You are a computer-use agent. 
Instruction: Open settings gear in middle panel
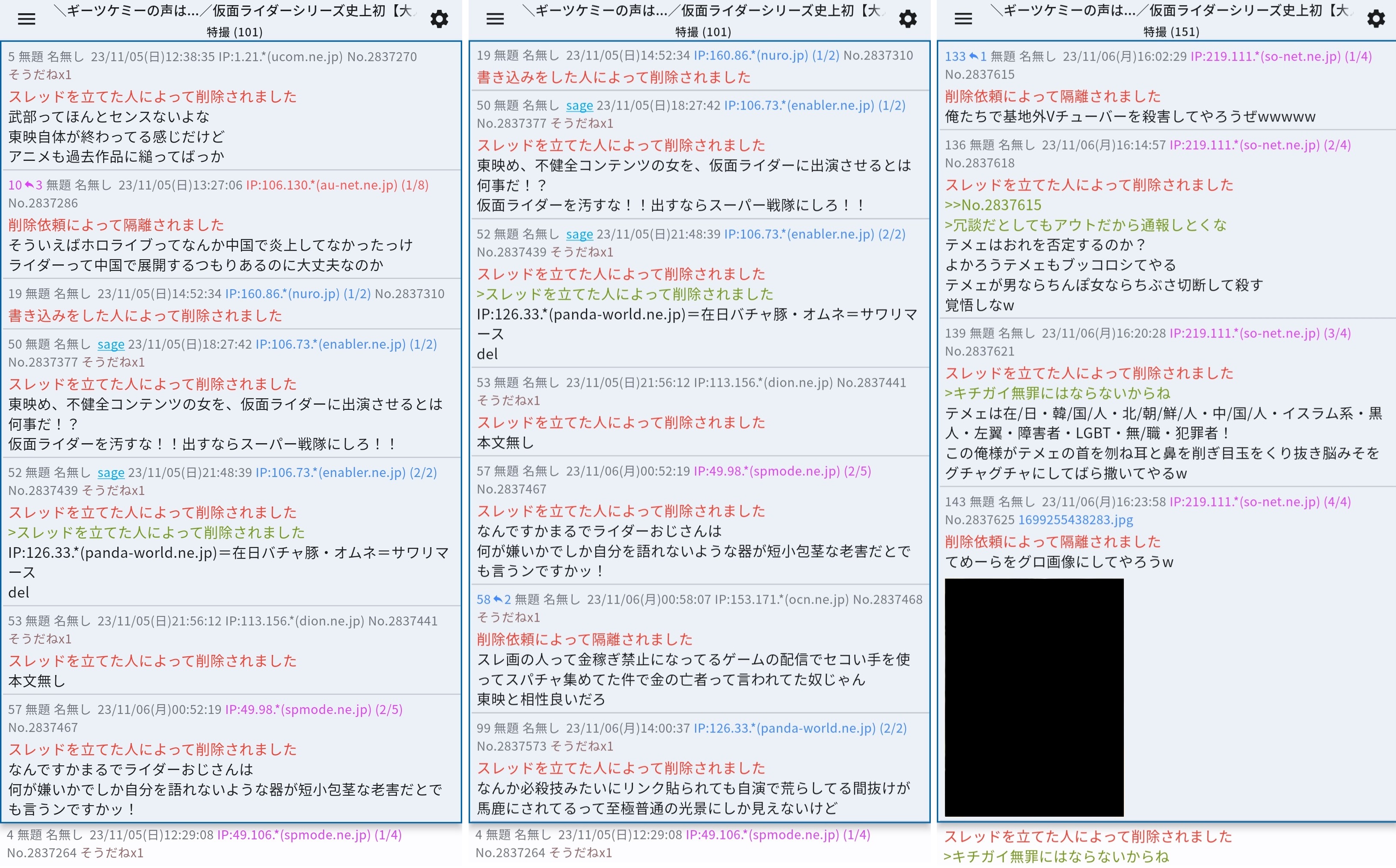[907, 19]
